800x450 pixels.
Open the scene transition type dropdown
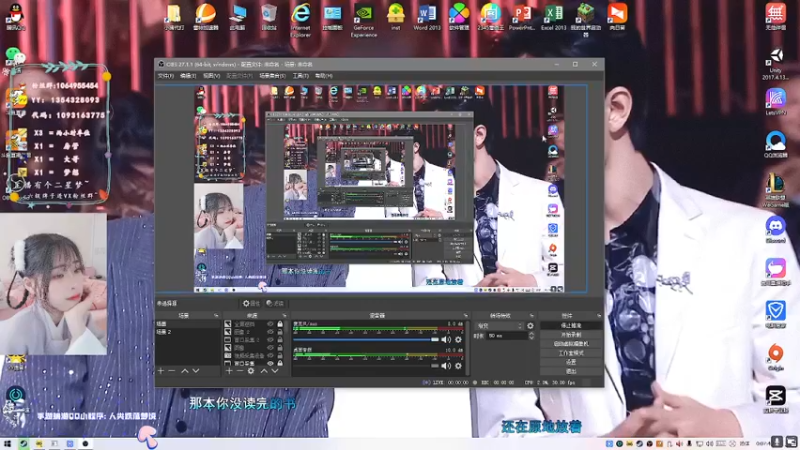pyautogui.click(x=499, y=326)
